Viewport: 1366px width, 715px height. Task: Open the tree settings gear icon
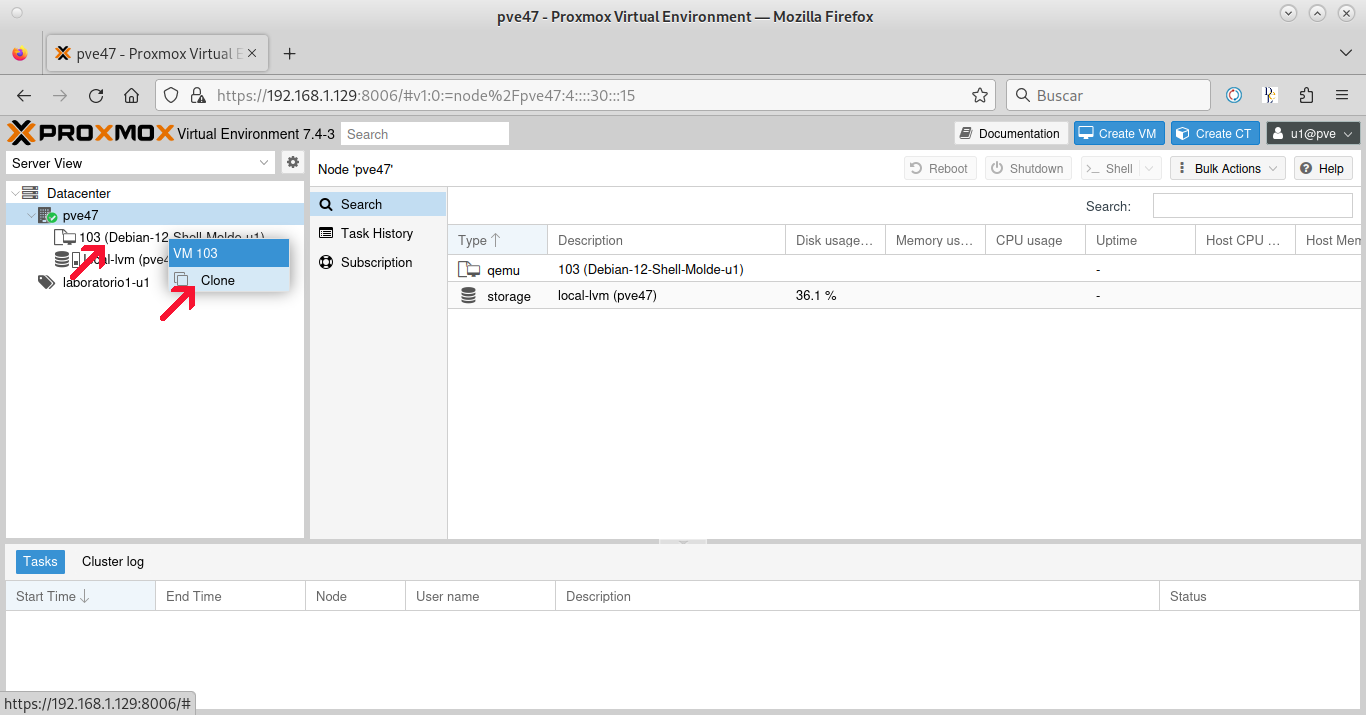click(293, 162)
